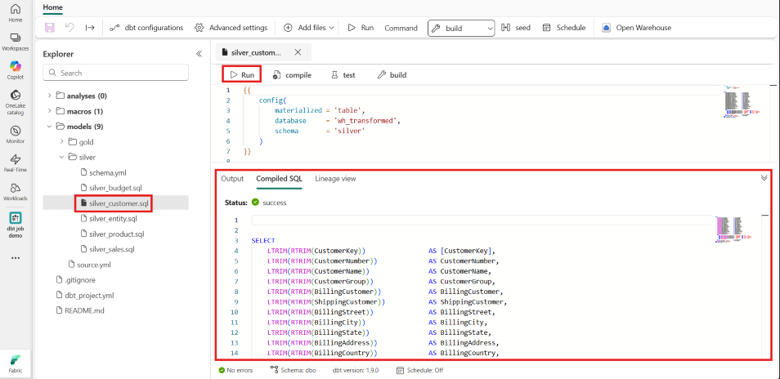780x379 pixels.
Task: Click dbt version: 1.9.0 in status bar
Action: pos(356,370)
